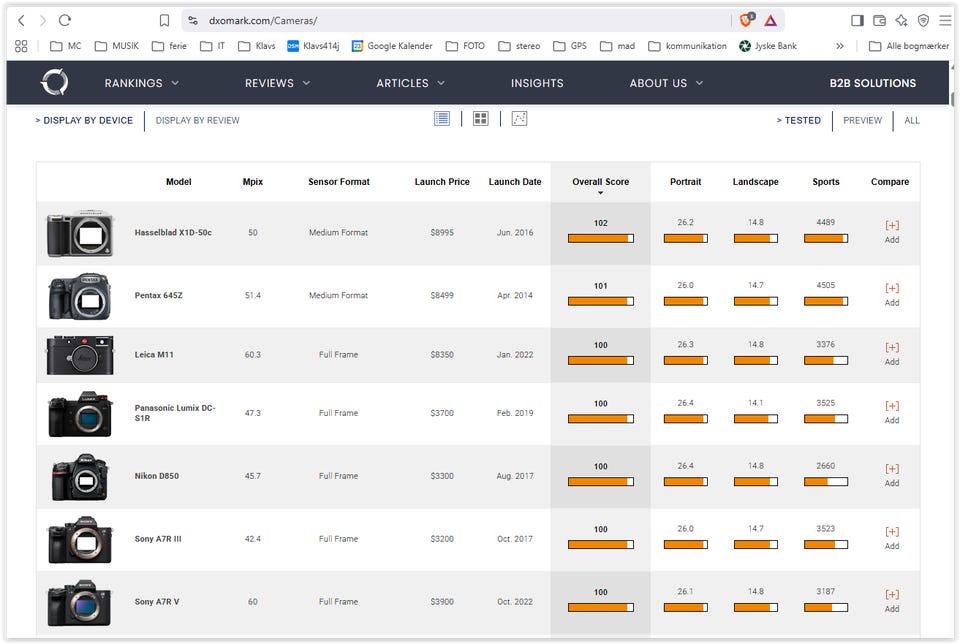Screen dimensions: 960x644
Task: Switch to grid view icon
Action: click(481, 118)
